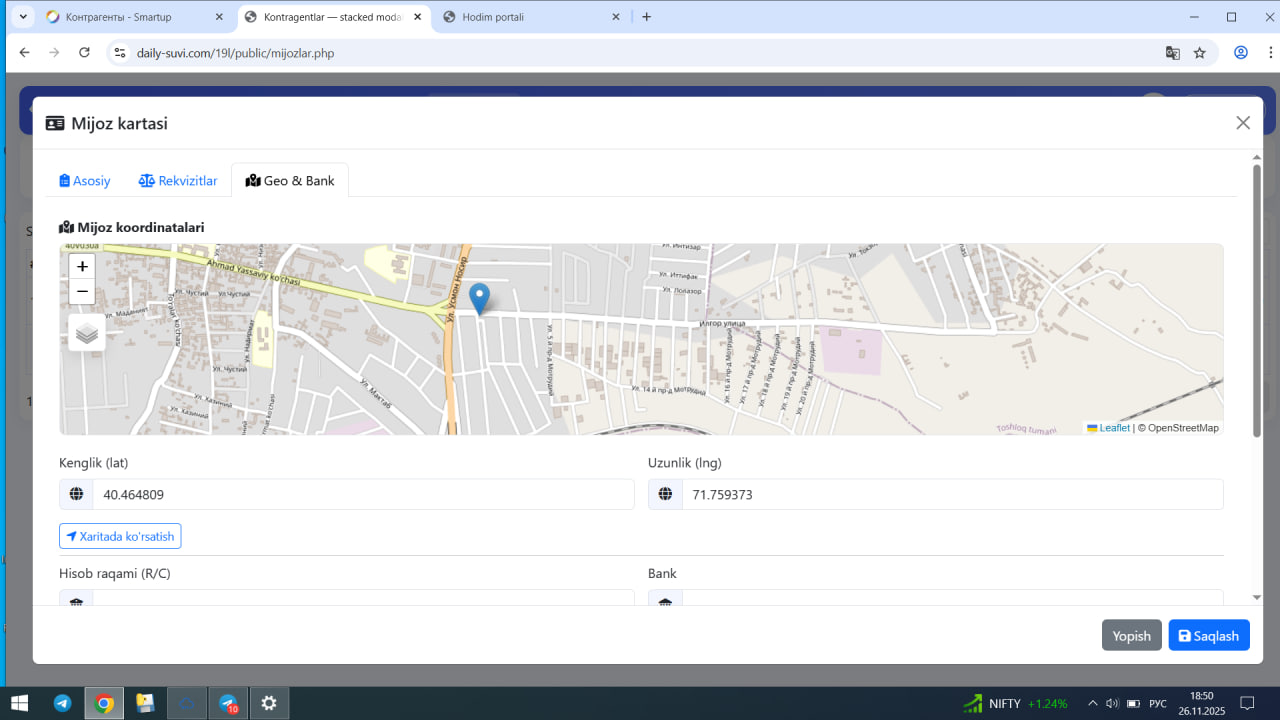Click the Google Translate icon in address bar

tap(1173, 53)
